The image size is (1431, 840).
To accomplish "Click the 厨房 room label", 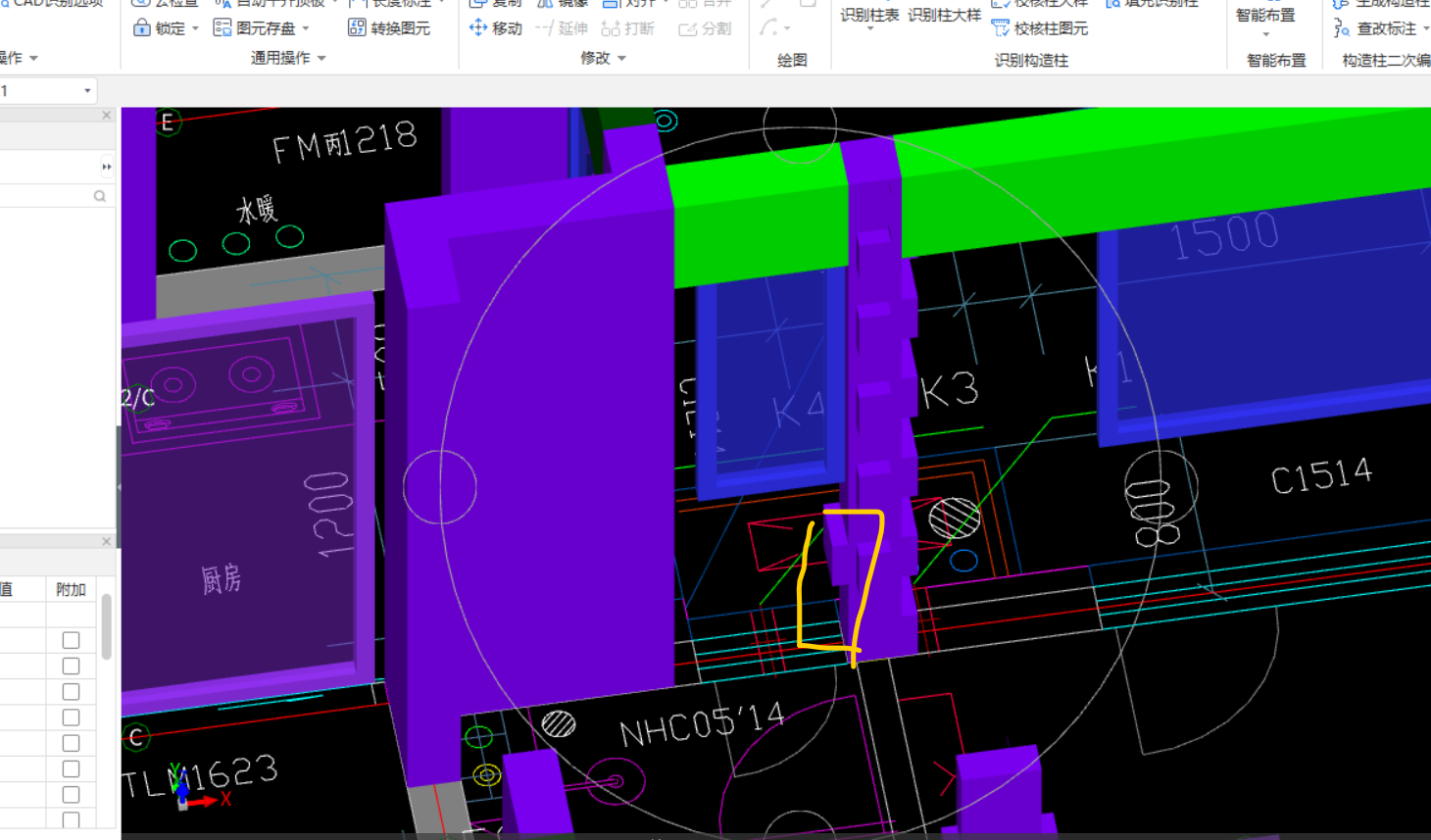I will pos(222,578).
